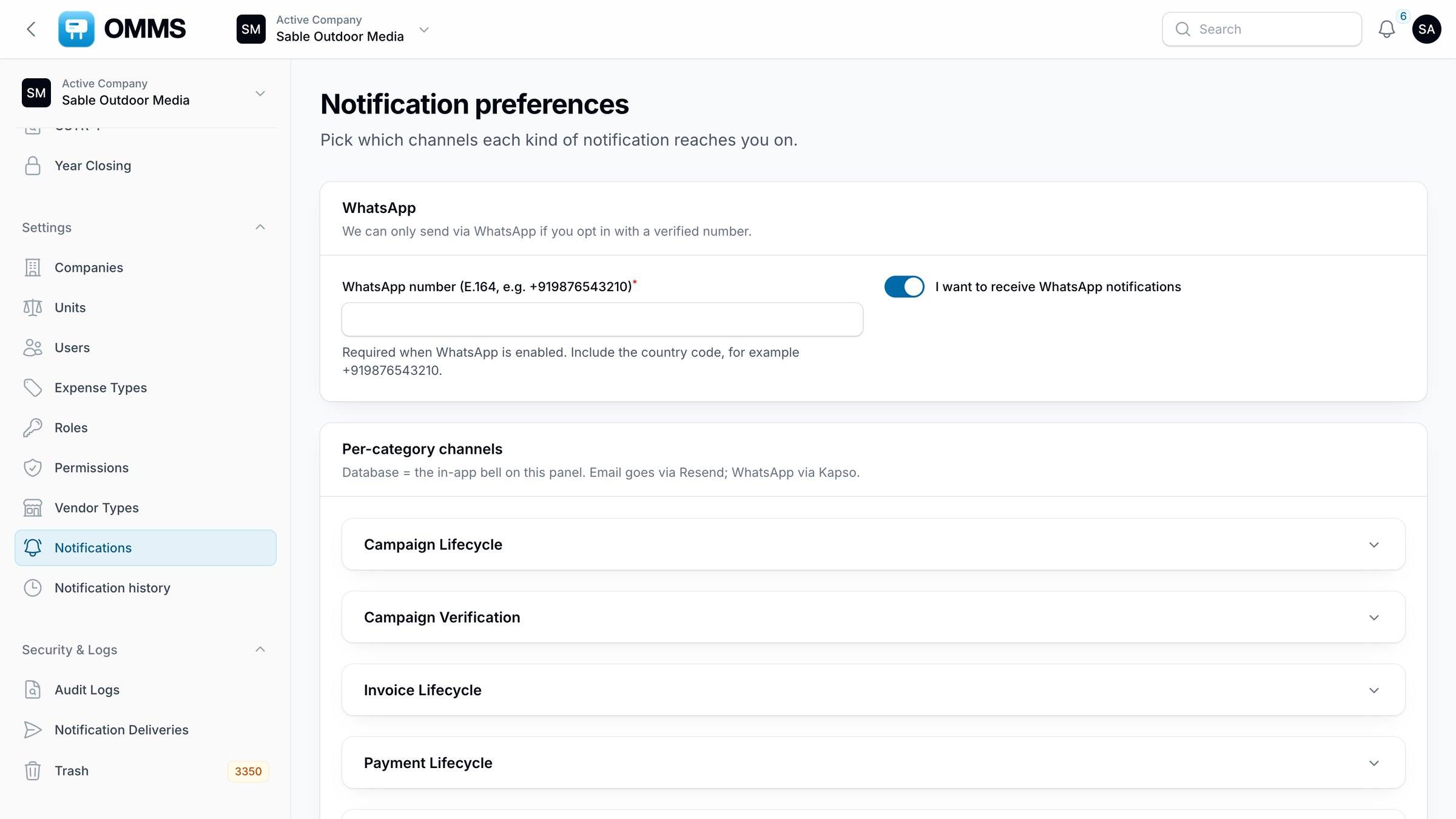Screen dimensions: 1456x819
Task: Expand the Campaign Lifecycle category
Action: pyautogui.click(x=874, y=544)
